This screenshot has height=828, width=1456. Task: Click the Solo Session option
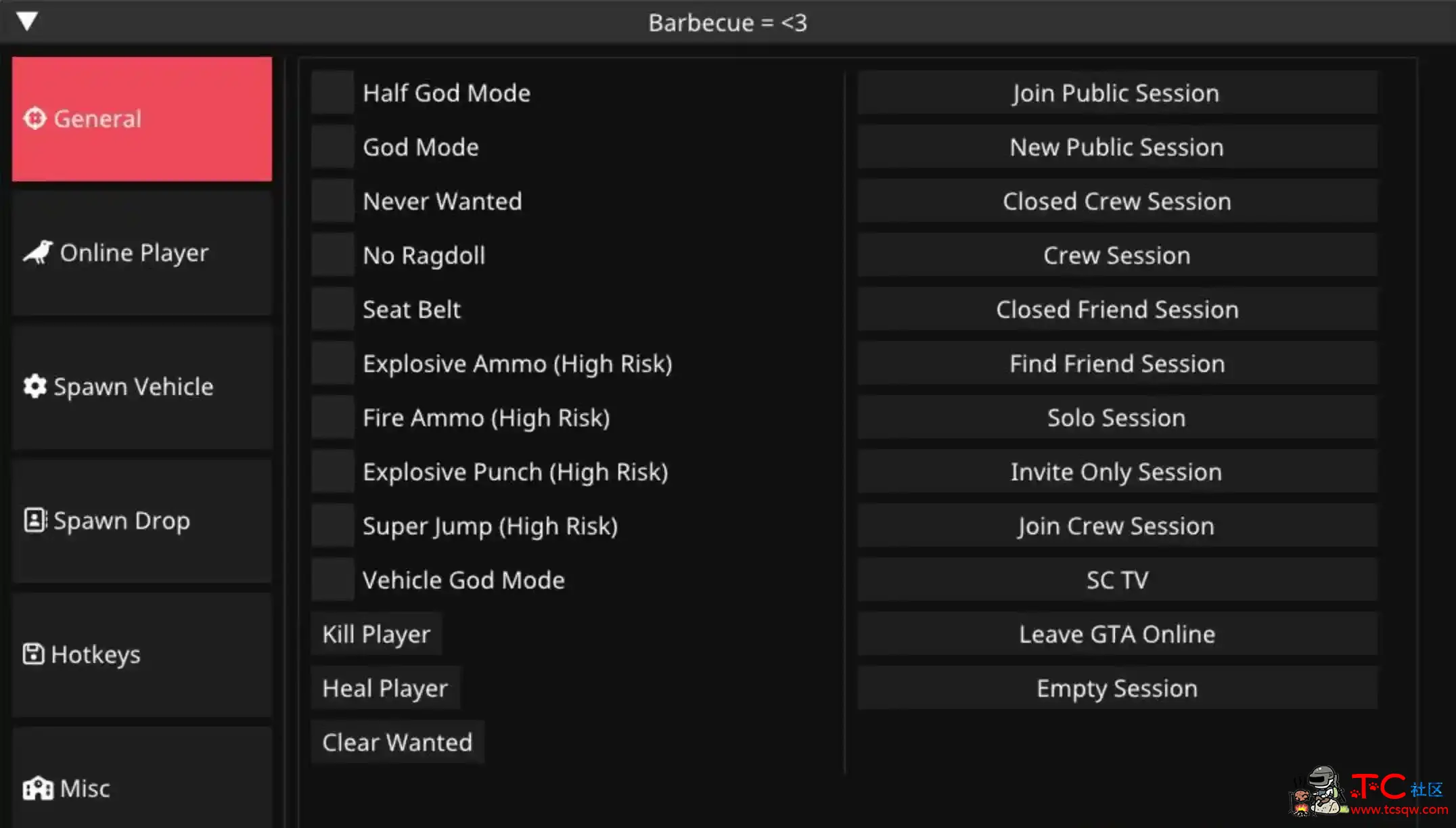[1117, 417]
